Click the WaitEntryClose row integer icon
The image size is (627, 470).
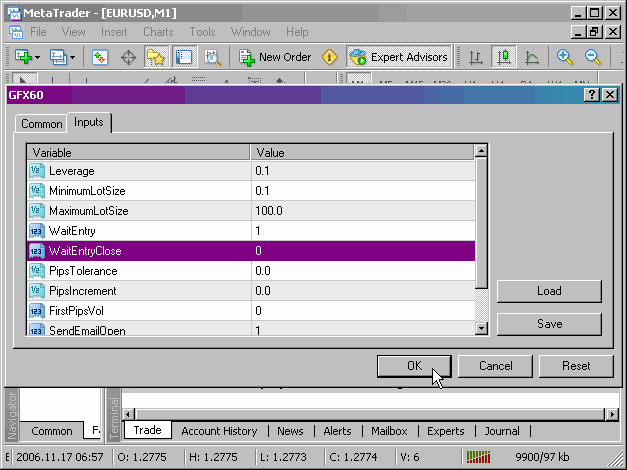(x=37, y=251)
